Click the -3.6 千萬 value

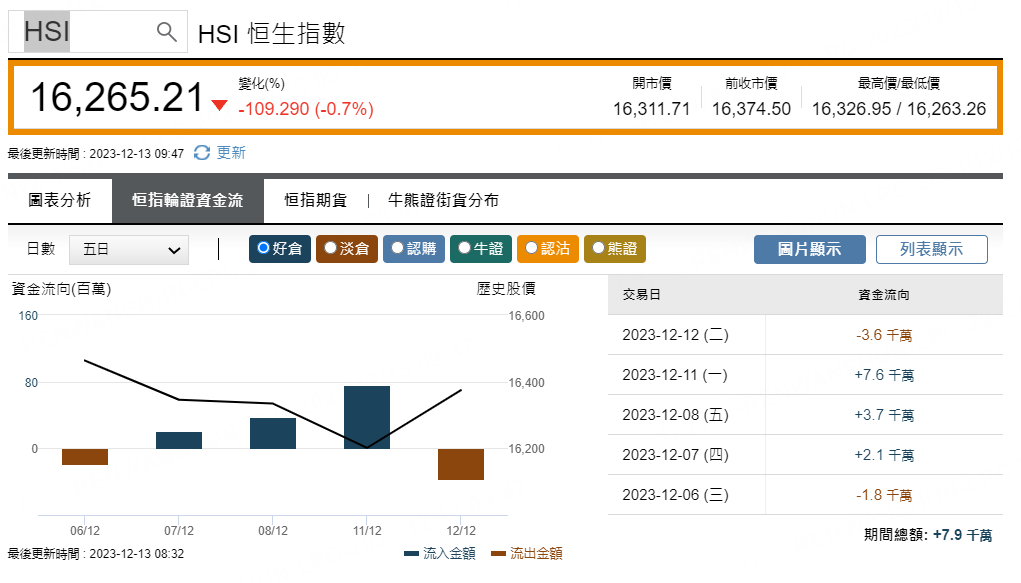pos(884,335)
